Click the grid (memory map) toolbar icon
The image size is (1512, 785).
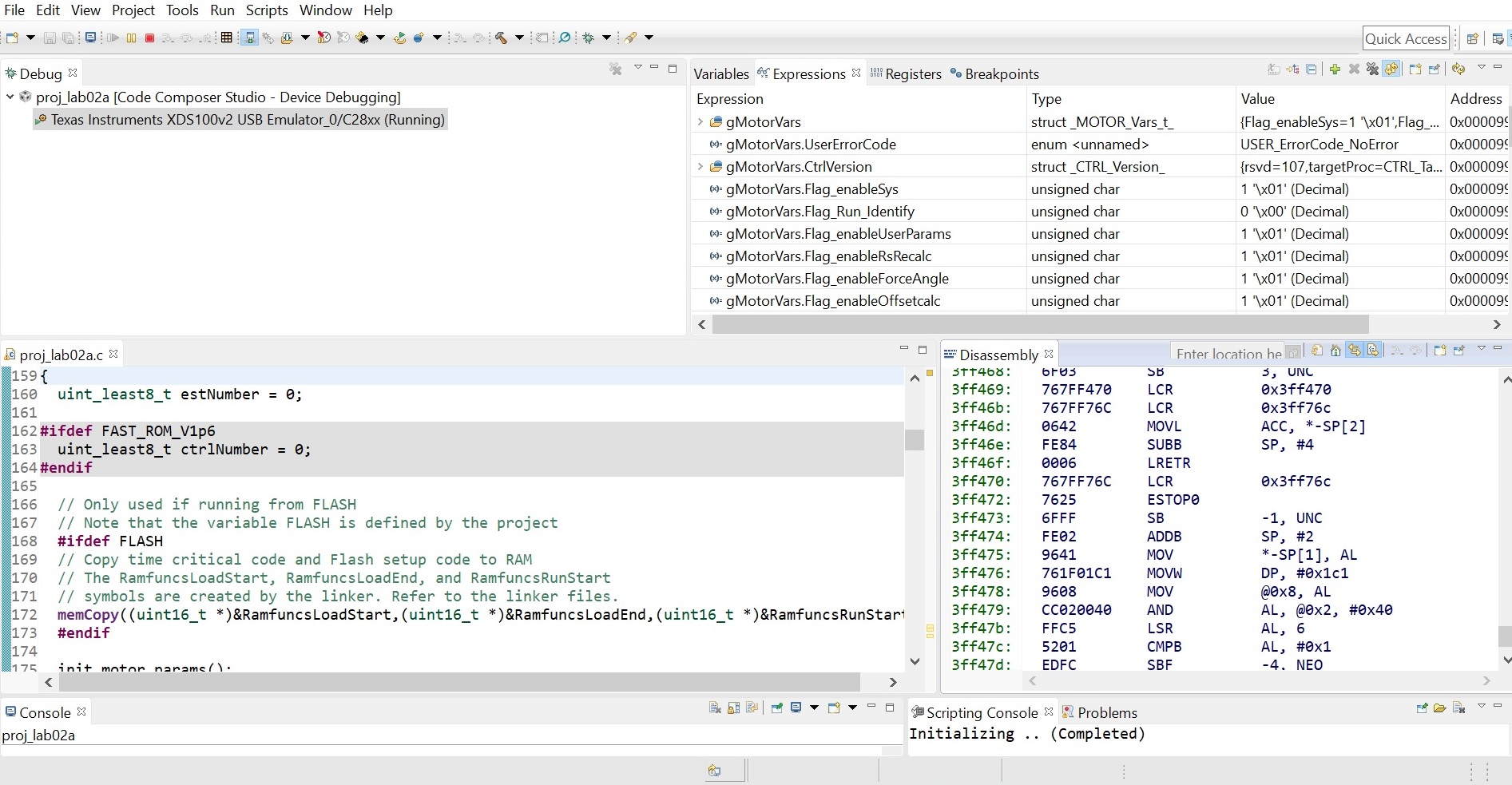pos(226,38)
